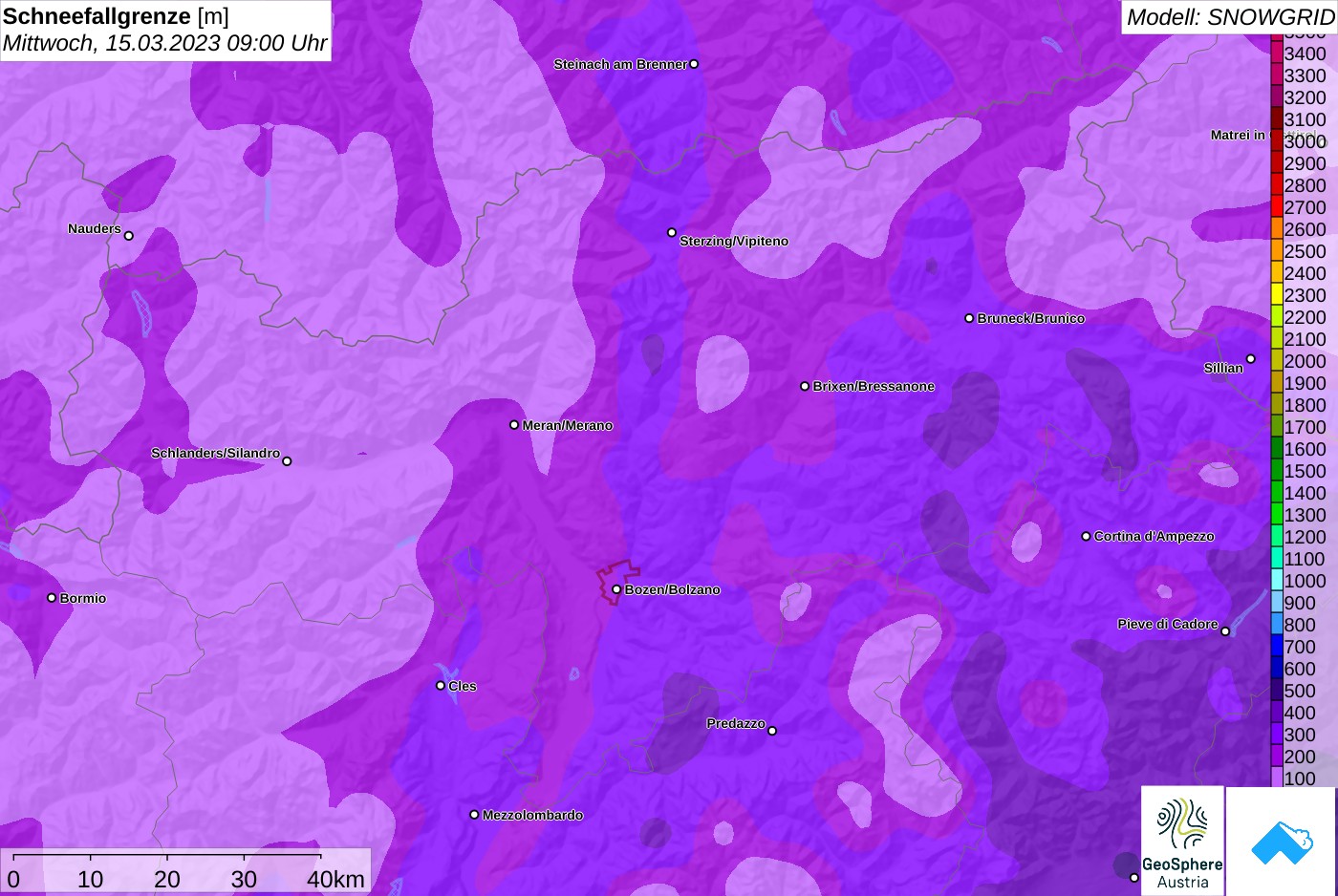Click the "Schlanders/Silandro" city label
This screenshot has width=1338, height=896.
[216, 453]
